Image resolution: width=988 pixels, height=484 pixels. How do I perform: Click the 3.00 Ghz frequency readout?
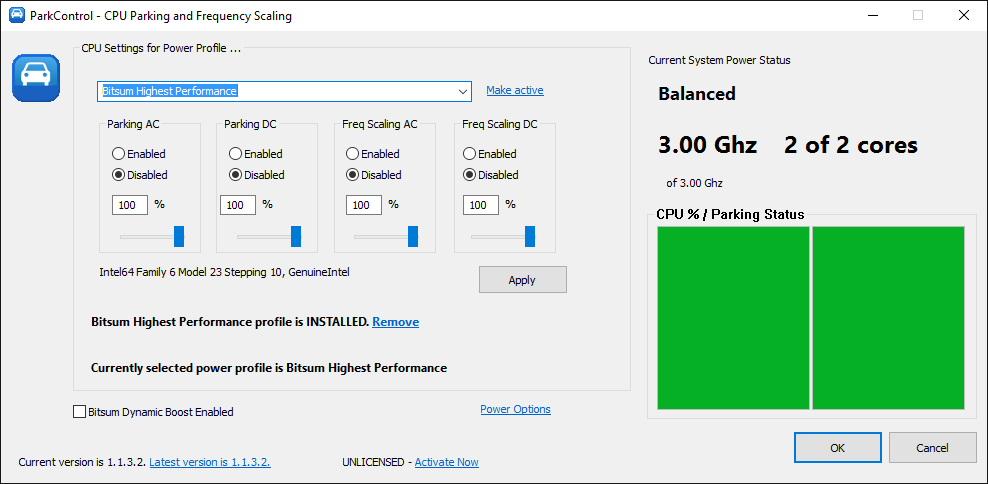[707, 145]
